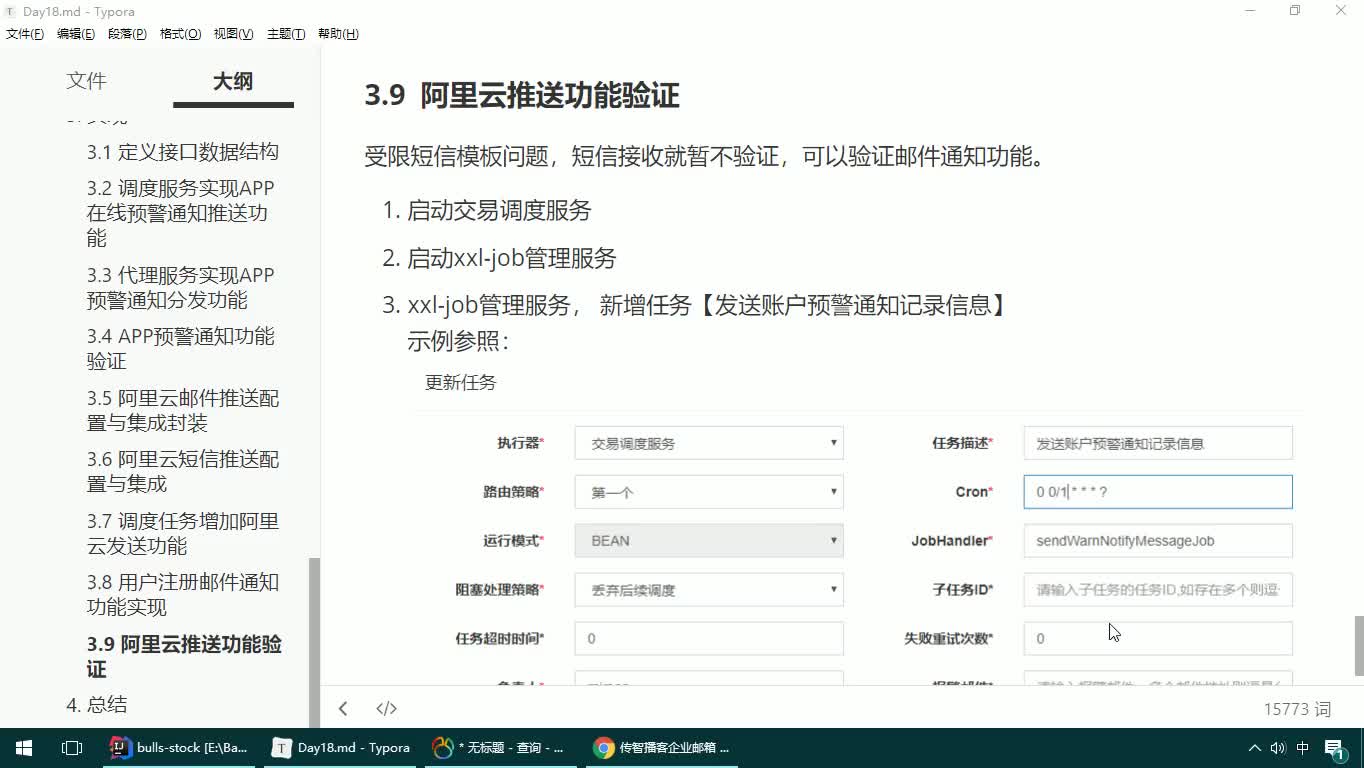Viewport: 1364px width, 768px height.
Task: Switch to Day18.md Typora taskbar button
Action: [x=342, y=748]
